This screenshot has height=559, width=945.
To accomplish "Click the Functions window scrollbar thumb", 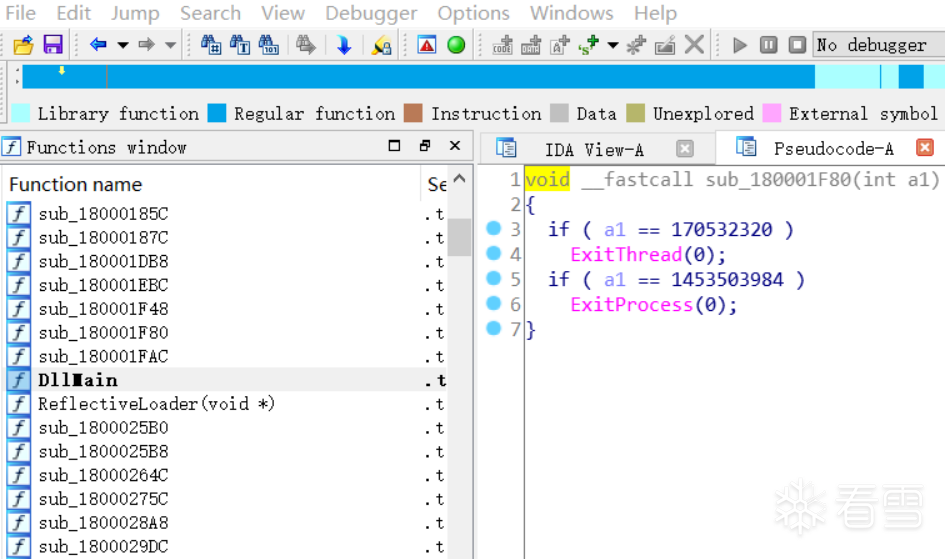I will tap(459, 237).
